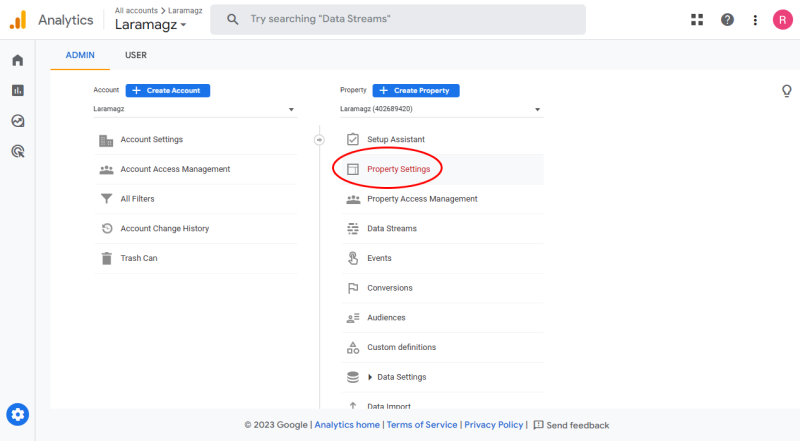
Task: Open Account Change History text
Action: pyautogui.click(x=165, y=228)
